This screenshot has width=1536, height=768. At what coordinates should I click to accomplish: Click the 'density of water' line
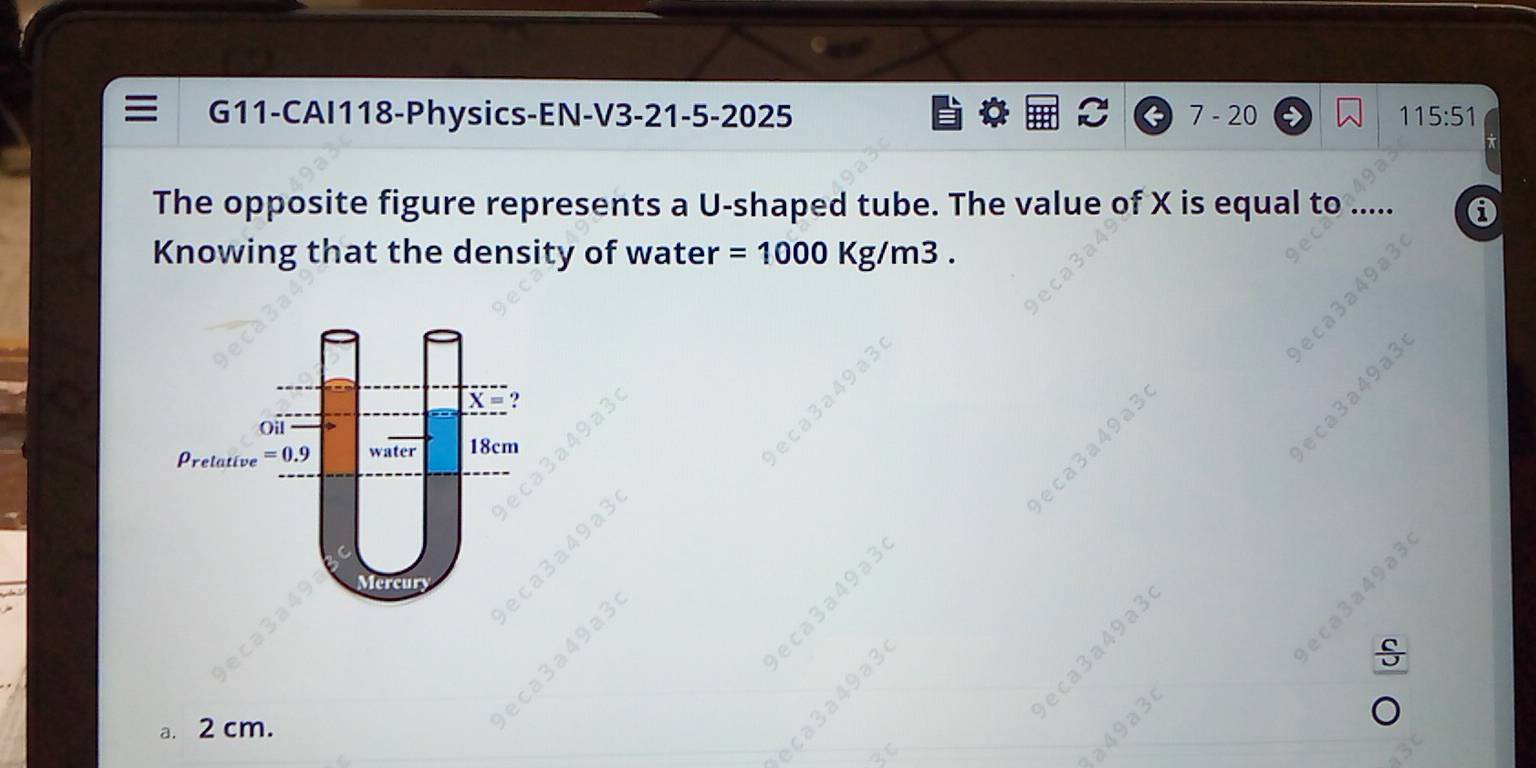point(550,253)
